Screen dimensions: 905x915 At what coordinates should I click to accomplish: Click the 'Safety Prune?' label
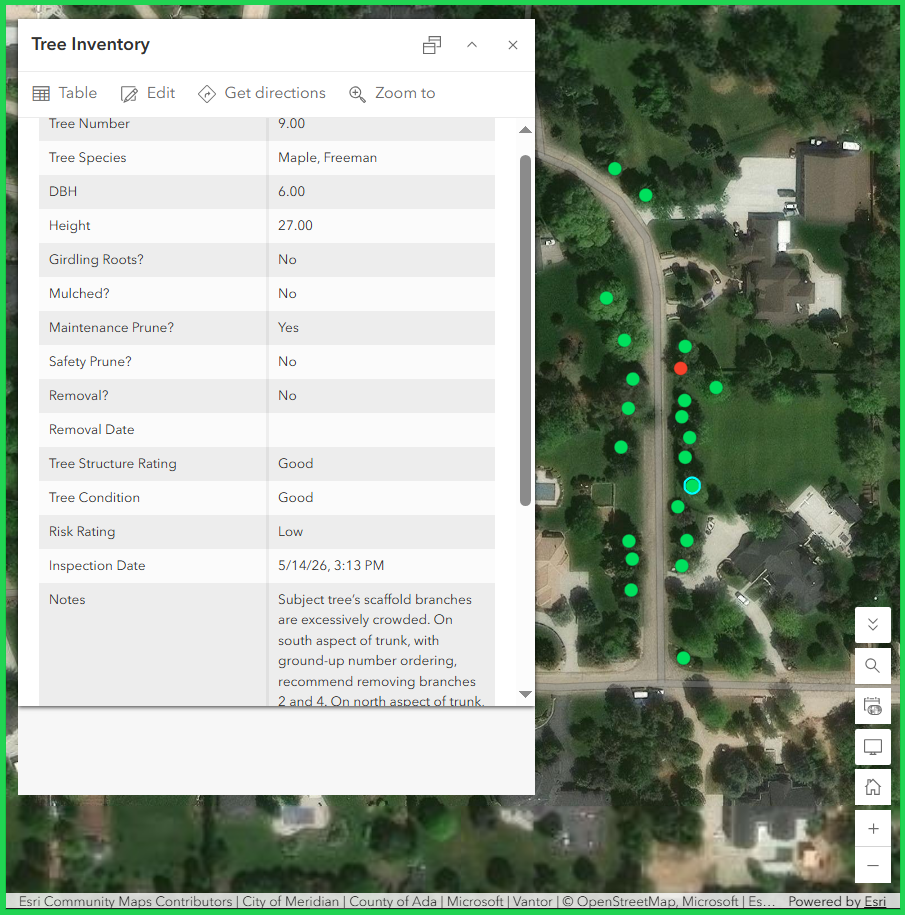click(x=90, y=362)
